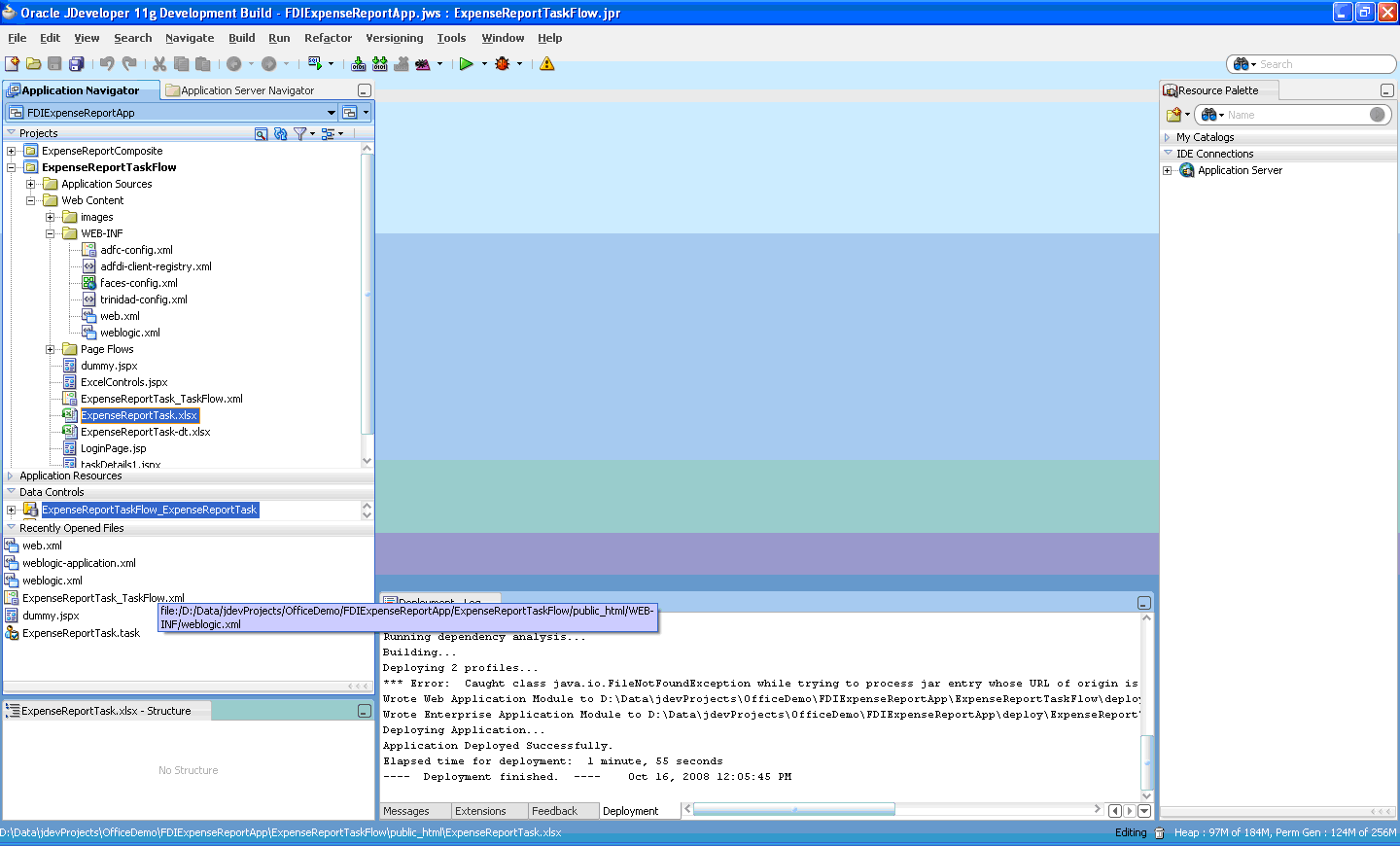This screenshot has width=1400, height=846.
Task: Click the red Debug bug icon
Action: [503, 64]
